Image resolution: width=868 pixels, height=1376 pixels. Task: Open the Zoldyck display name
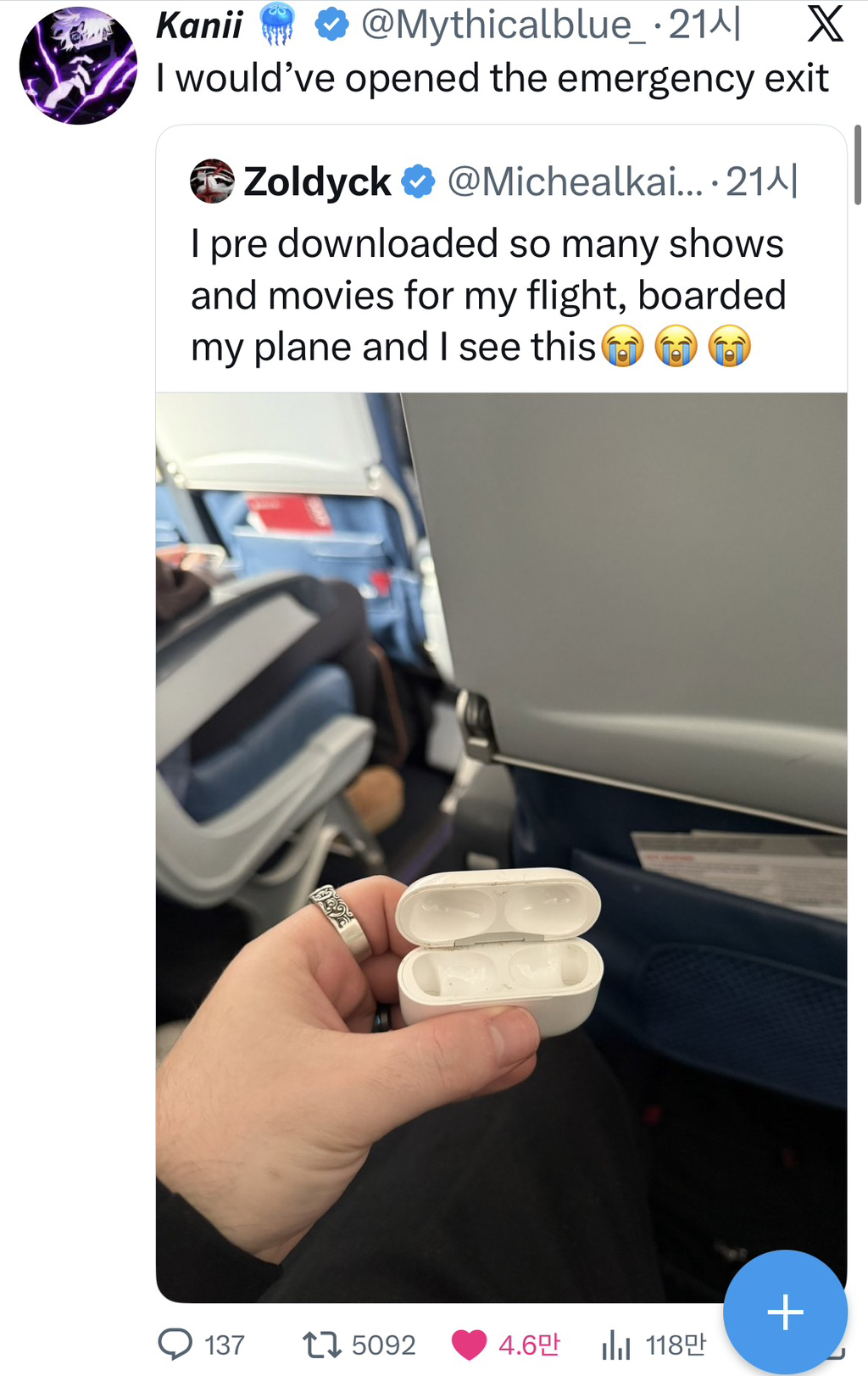317,181
